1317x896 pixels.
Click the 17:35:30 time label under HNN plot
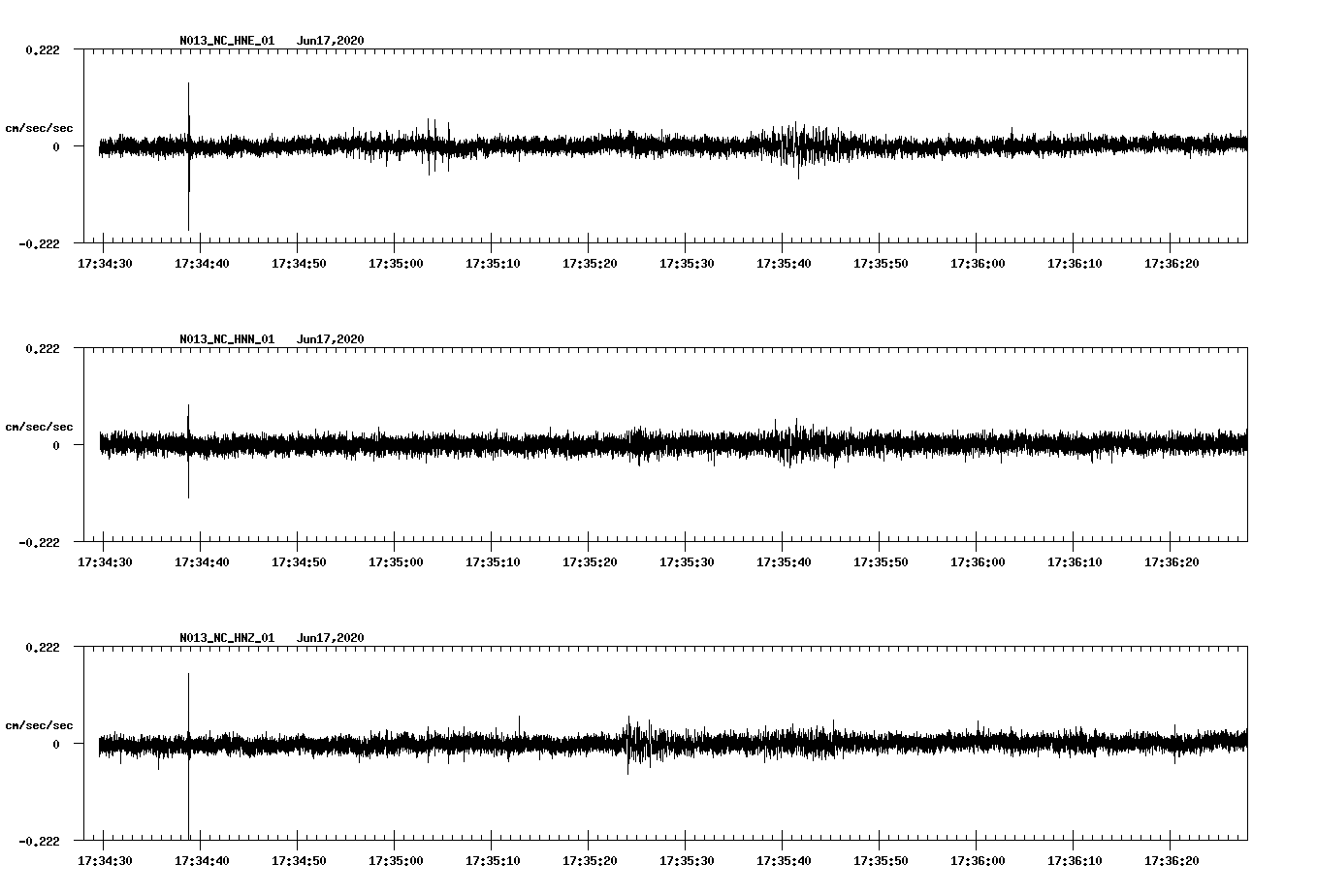[688, 562]
